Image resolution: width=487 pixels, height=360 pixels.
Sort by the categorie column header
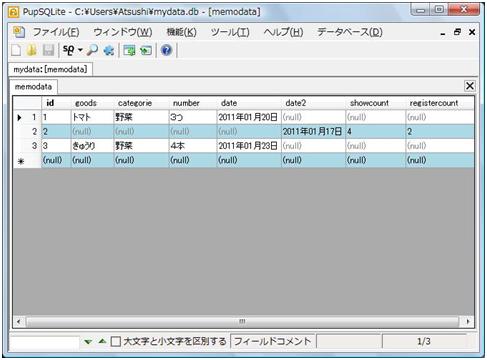coord(141,103)
